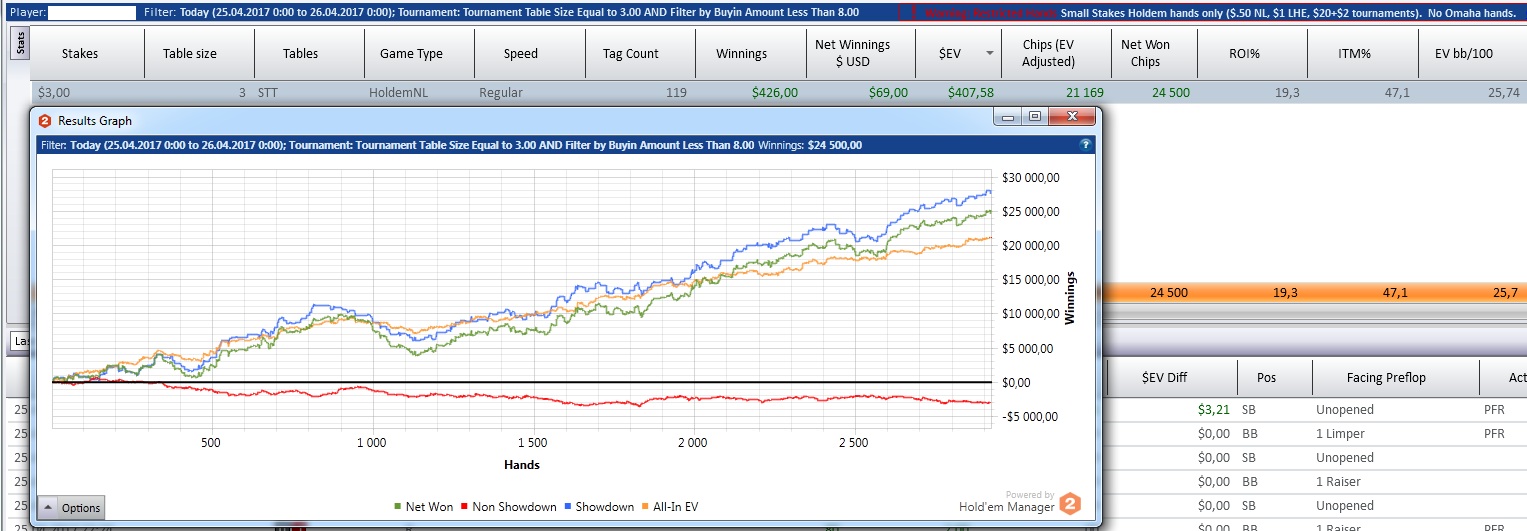Click the Results Graph window title icon
Screen dimensions: 1527x531
[x=45, y=120]
